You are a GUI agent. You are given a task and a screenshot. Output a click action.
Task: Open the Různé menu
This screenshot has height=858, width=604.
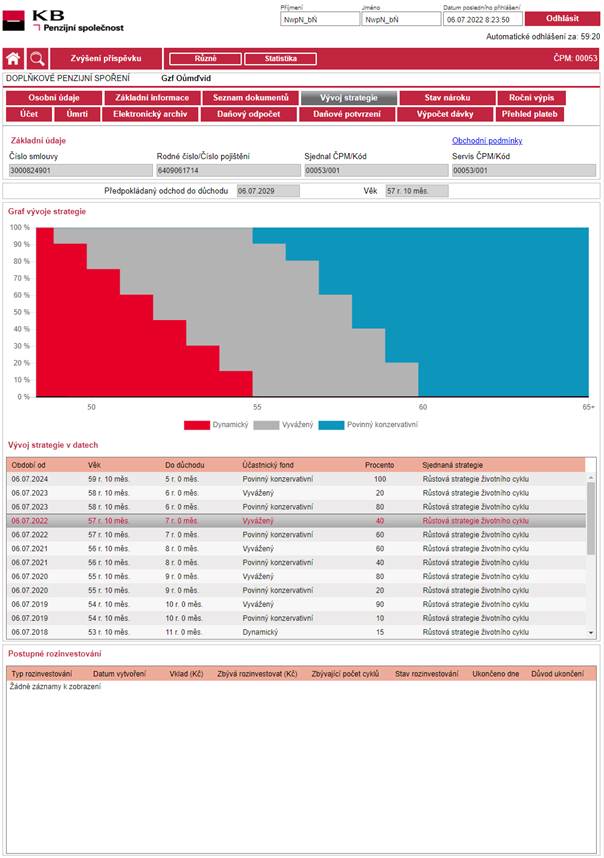204,59
